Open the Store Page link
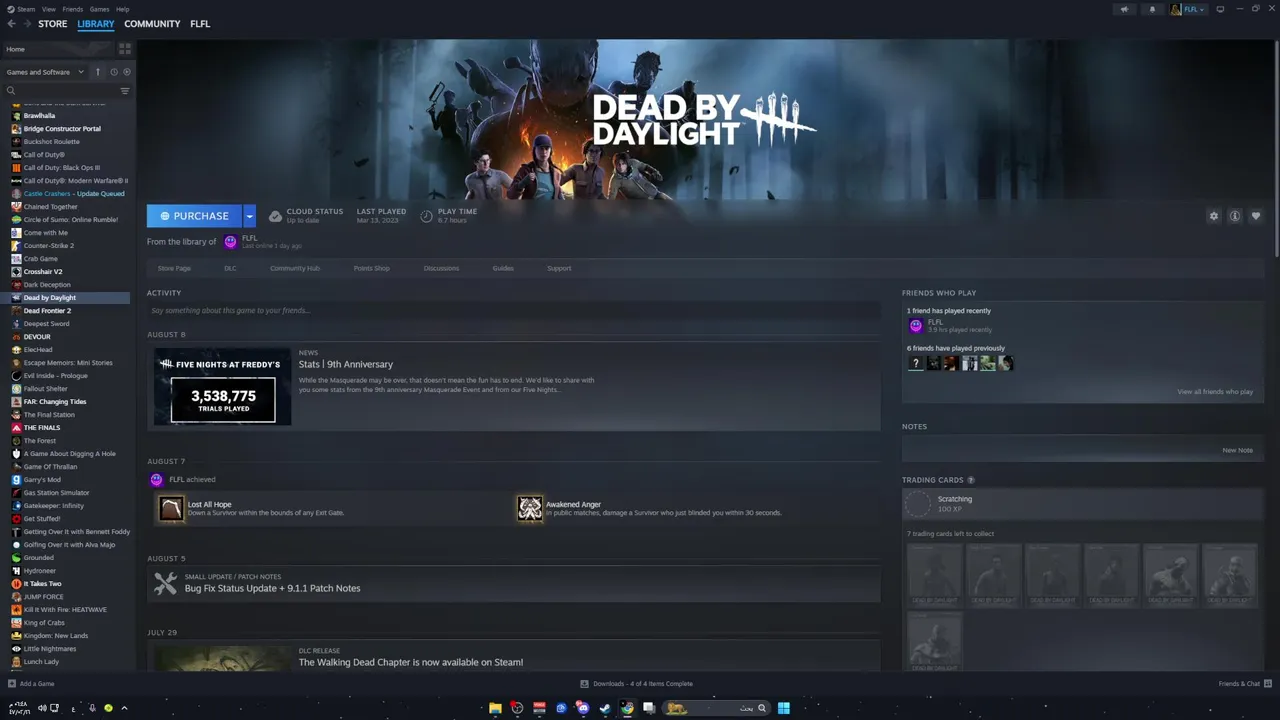 pyautogui.click(x=174, y=268)
